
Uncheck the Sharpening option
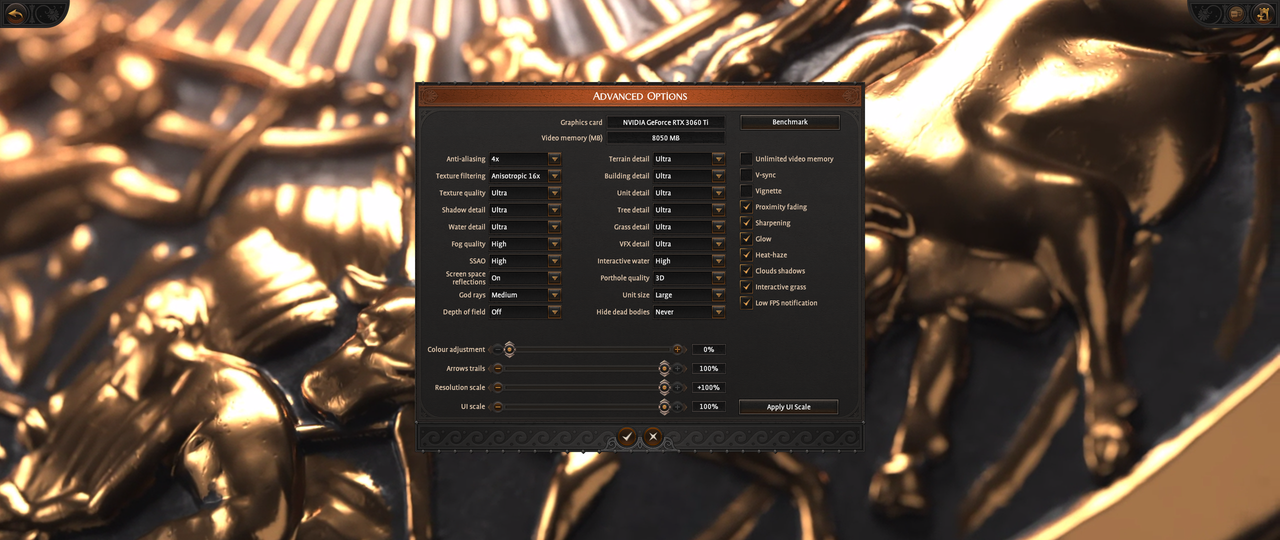(x=746, y=223)
